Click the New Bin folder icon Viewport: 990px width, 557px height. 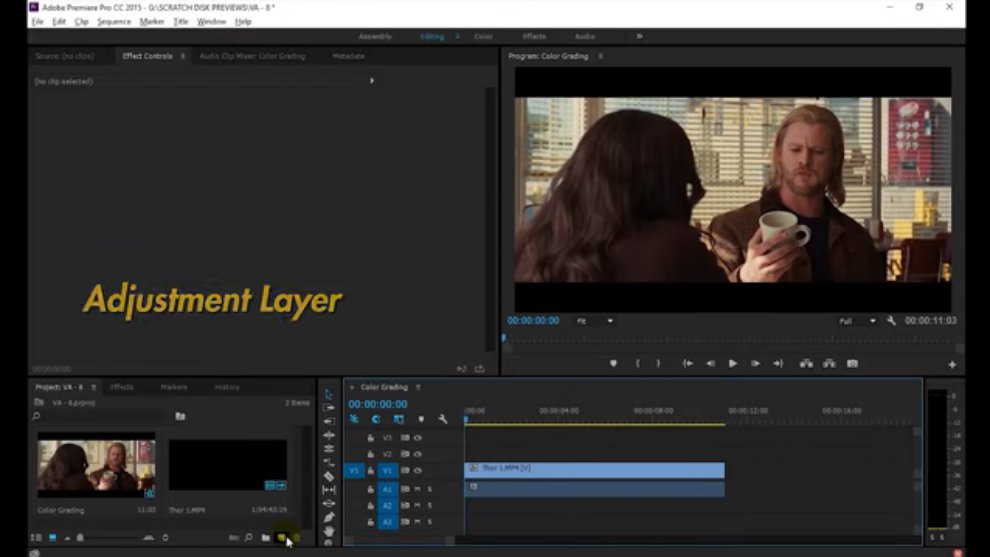266,538
